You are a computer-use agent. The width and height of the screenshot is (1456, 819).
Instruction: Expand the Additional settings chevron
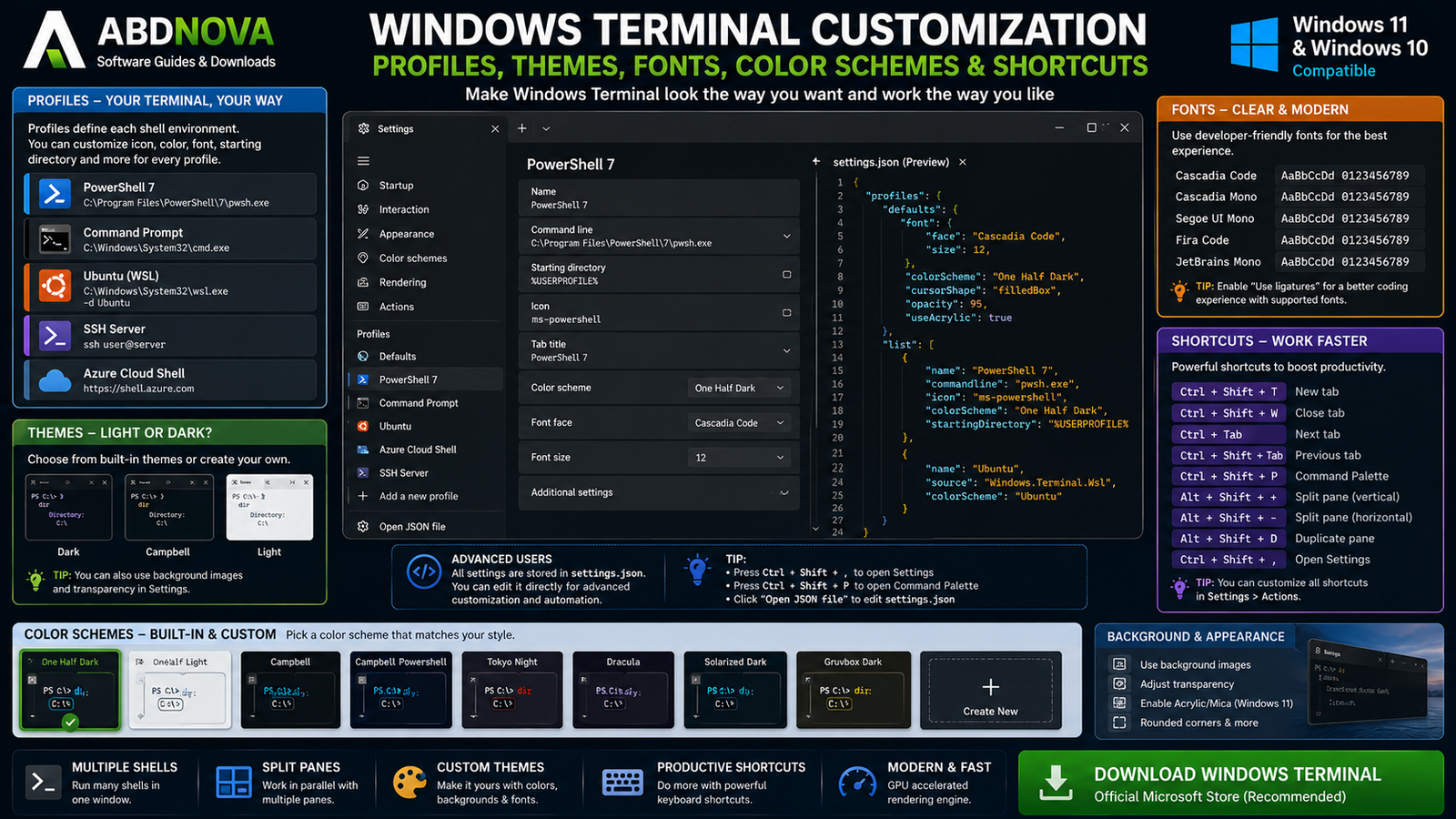click(x=784, y=492)
